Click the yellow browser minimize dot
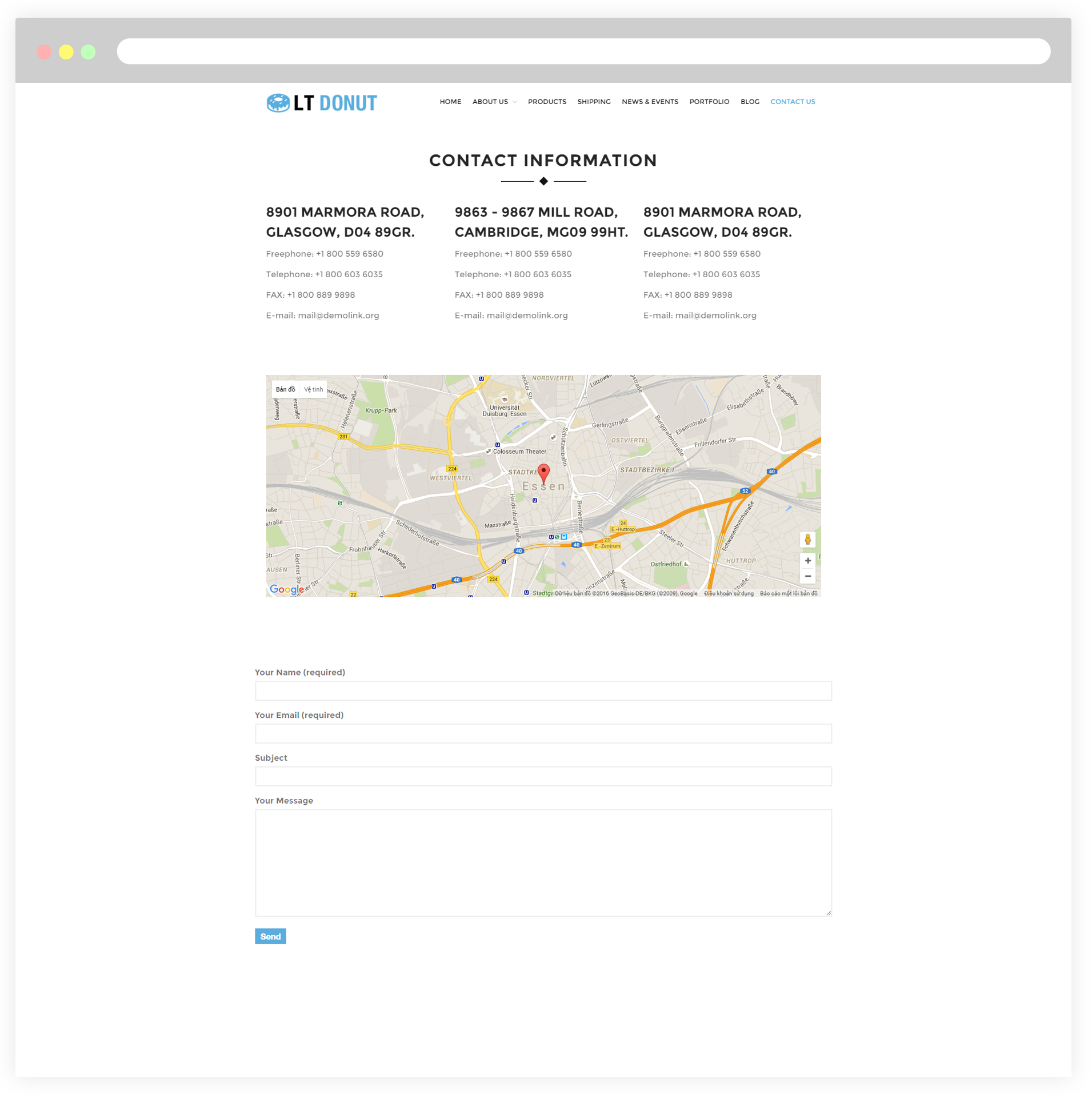Screen dimensions: 1092x1098 [x=66, y=52]
